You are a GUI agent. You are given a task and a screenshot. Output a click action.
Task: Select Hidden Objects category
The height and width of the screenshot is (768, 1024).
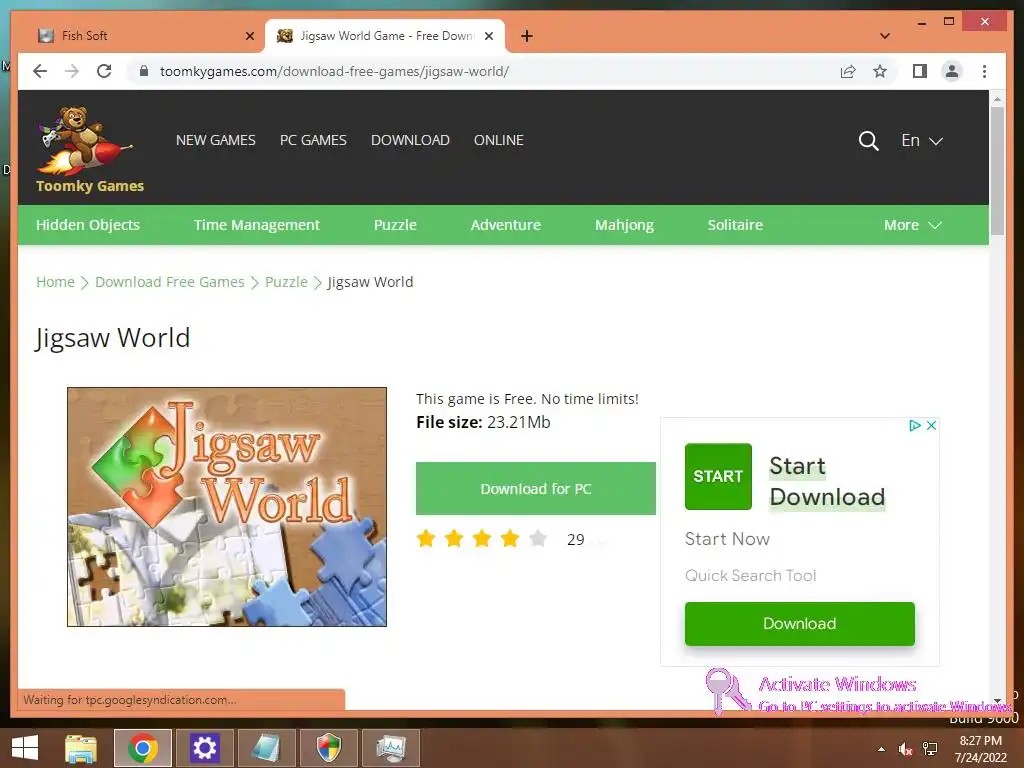tap(88, 225)
